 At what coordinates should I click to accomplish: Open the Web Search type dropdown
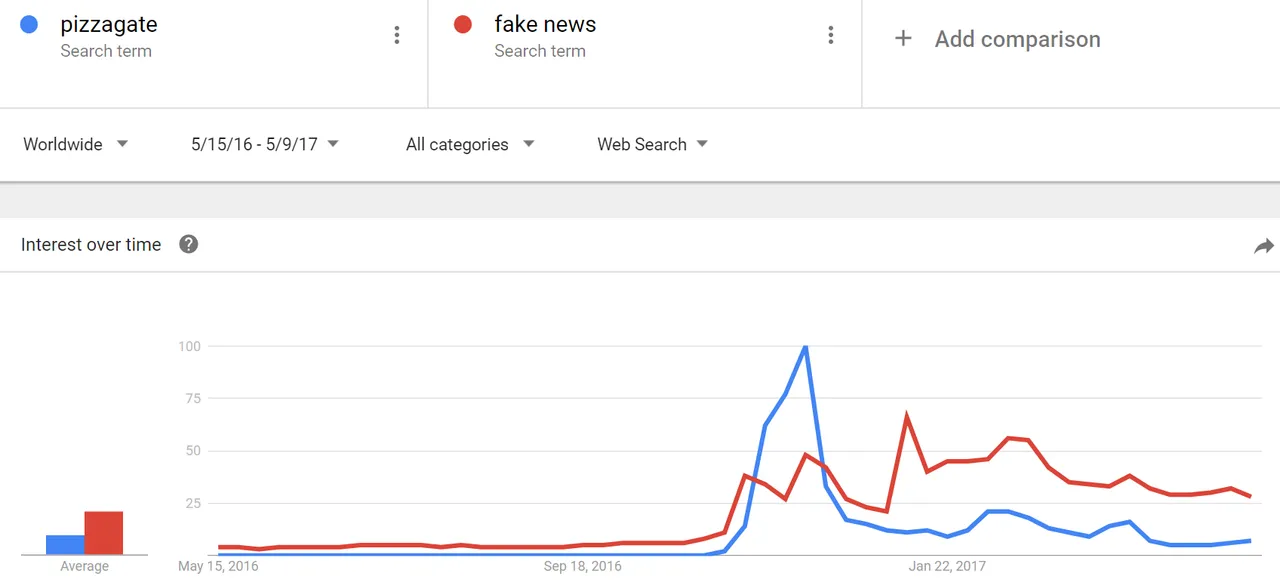click(x=652, y=144)
